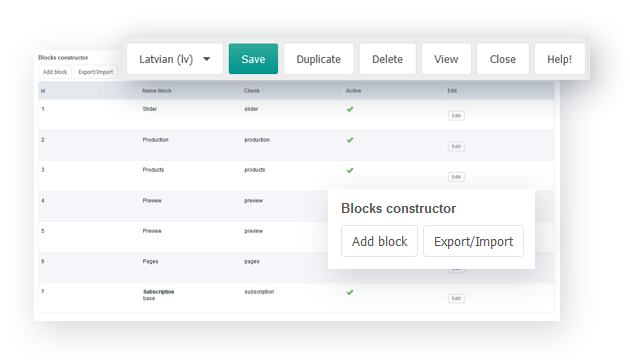Click the production chunk cell

pos(257,140)
